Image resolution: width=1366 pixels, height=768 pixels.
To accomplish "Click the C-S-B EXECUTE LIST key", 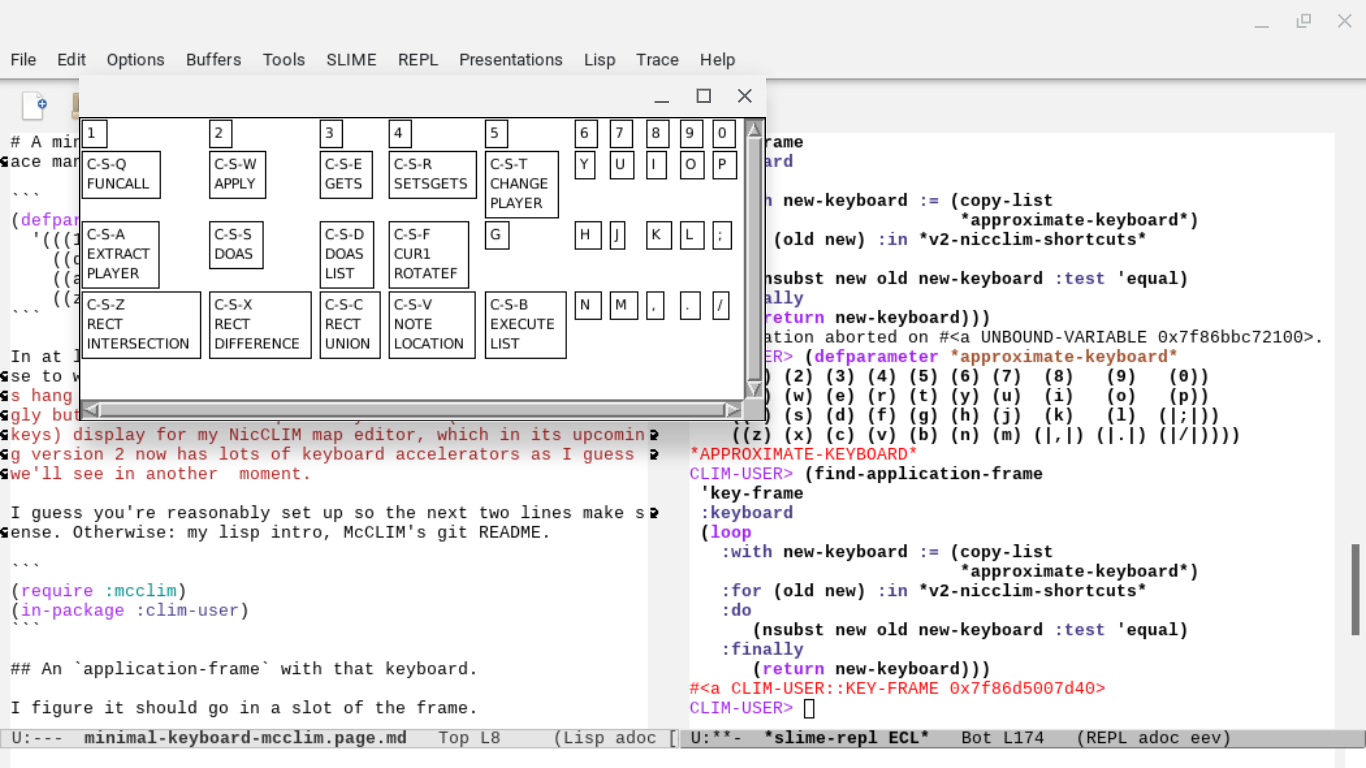I will [525, 325].
